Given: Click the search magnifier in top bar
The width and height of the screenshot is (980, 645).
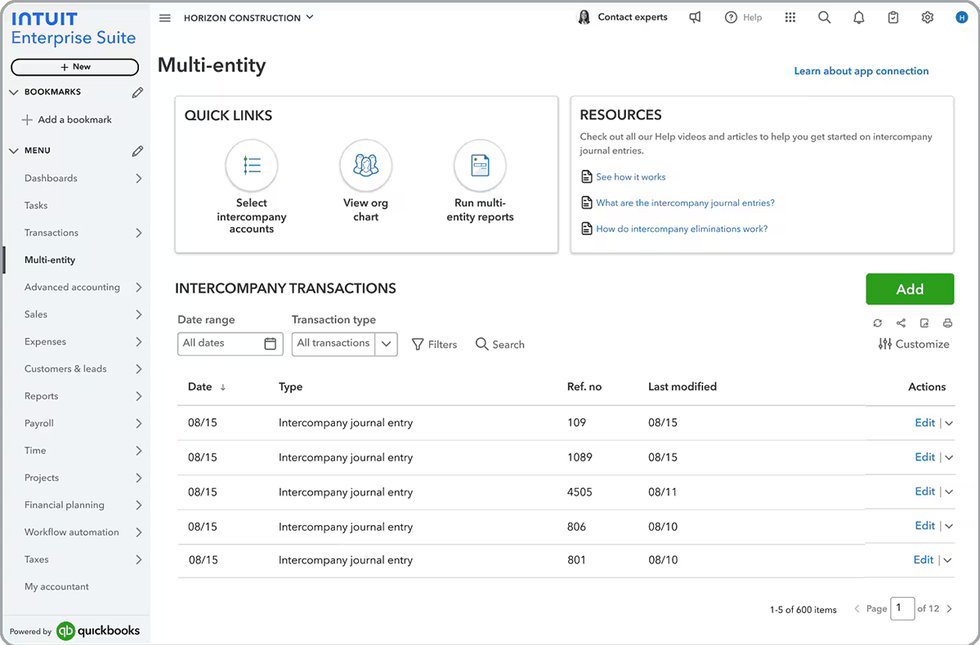Looking at the screenshot, I should (824, 18).
